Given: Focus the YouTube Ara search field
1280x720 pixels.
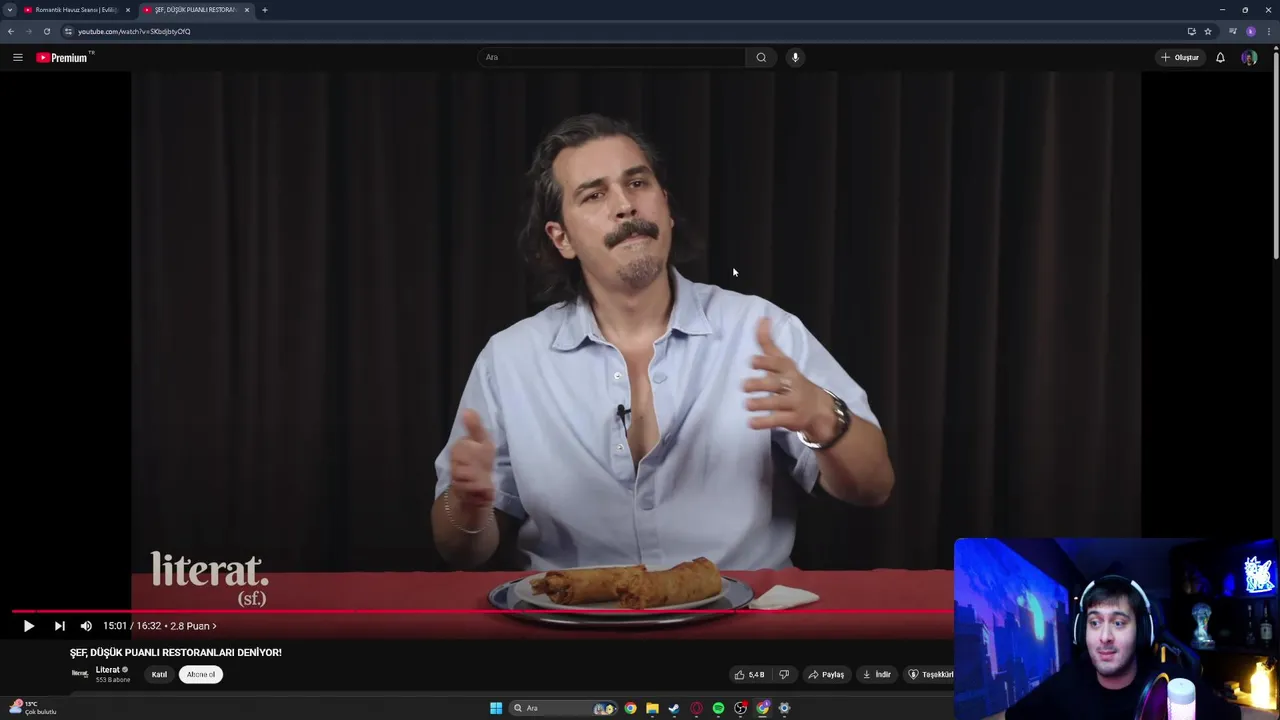Looking at the screenshot, I should [611, 57].
